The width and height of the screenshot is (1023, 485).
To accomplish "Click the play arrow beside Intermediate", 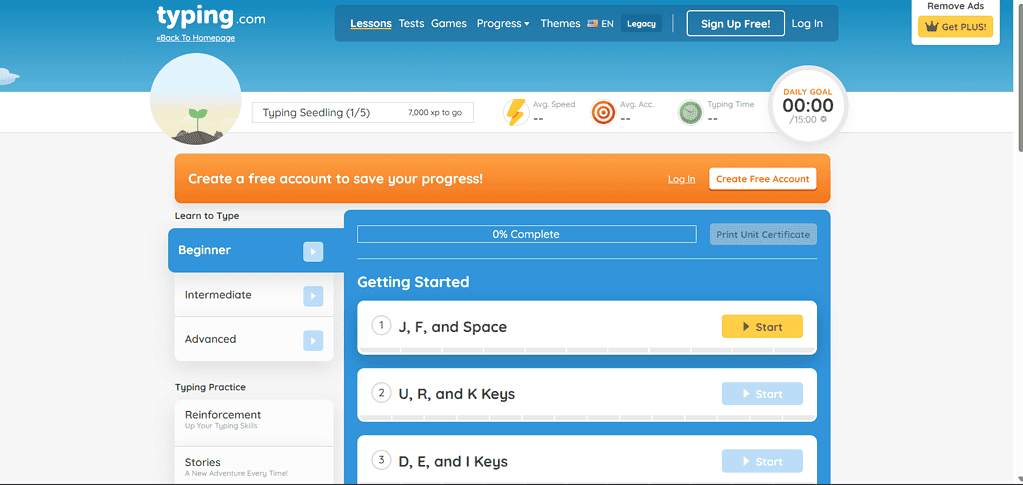I will [313, 296].
